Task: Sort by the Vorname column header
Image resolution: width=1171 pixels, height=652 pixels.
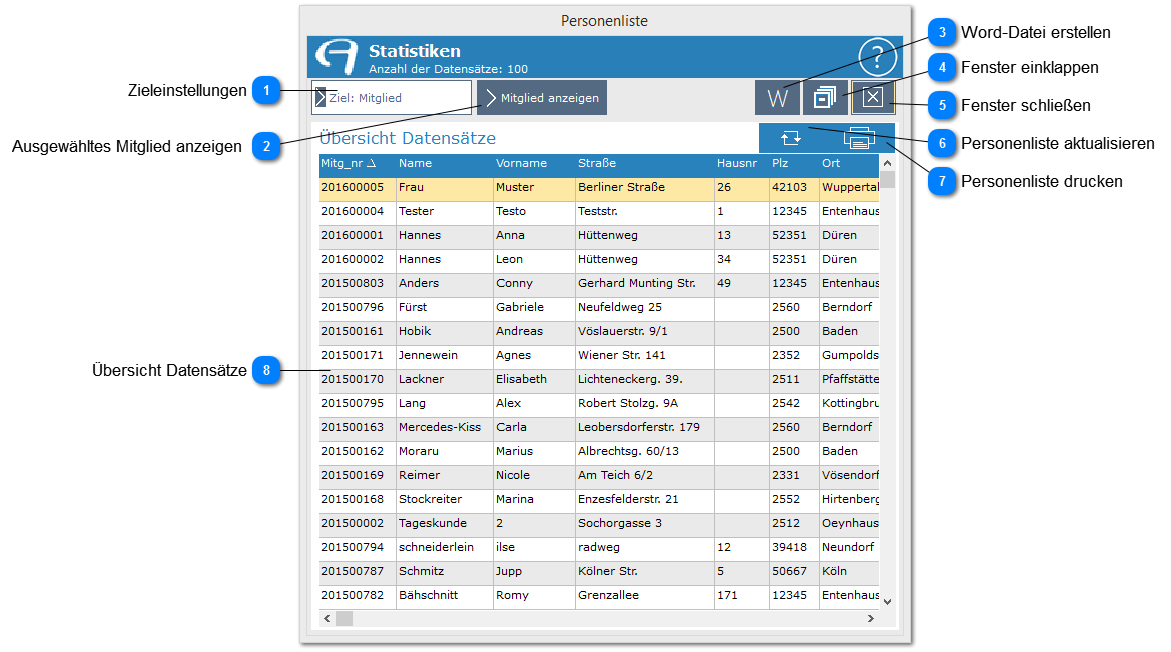Action: click(x=534, y=164)
